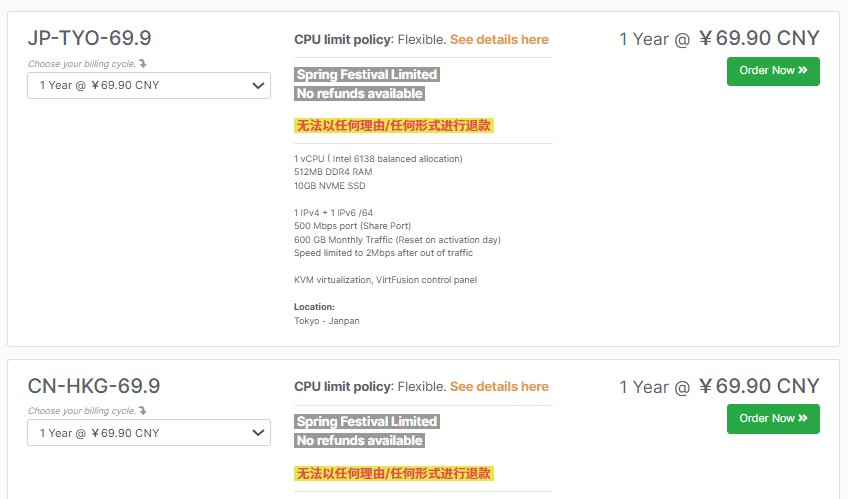848x499 pixels.
Task: Click 'CPU limit policy' label in CN-HKG plan
Action: (x=342, y=387)
